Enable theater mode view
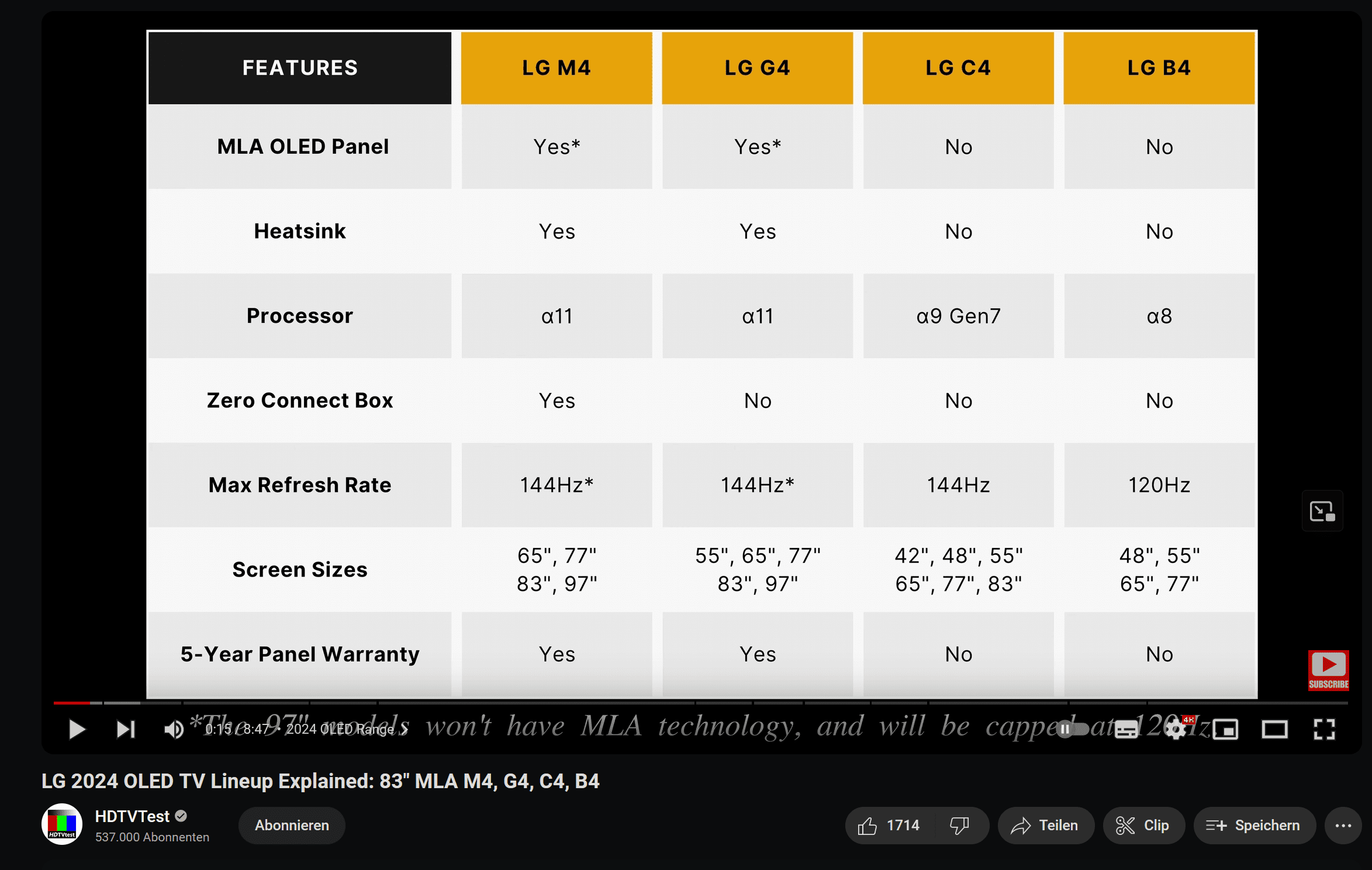 click(1274, 729)
